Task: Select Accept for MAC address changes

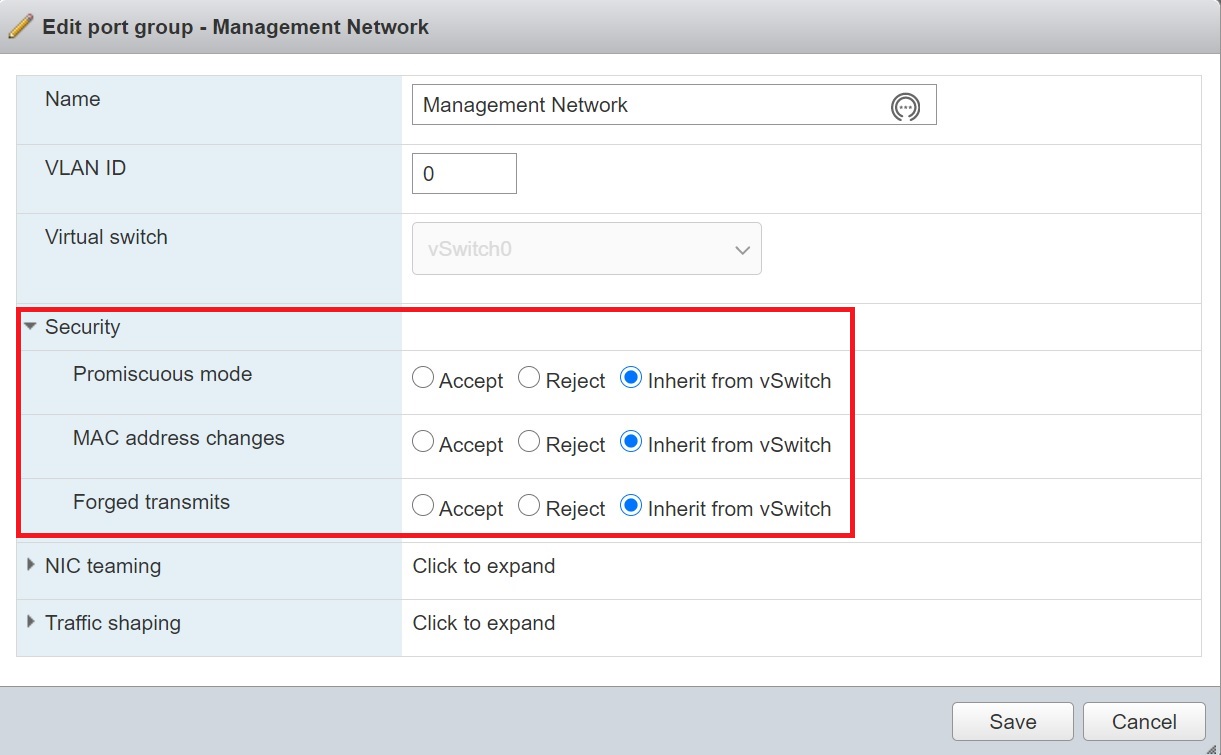Action: [423, 442]
